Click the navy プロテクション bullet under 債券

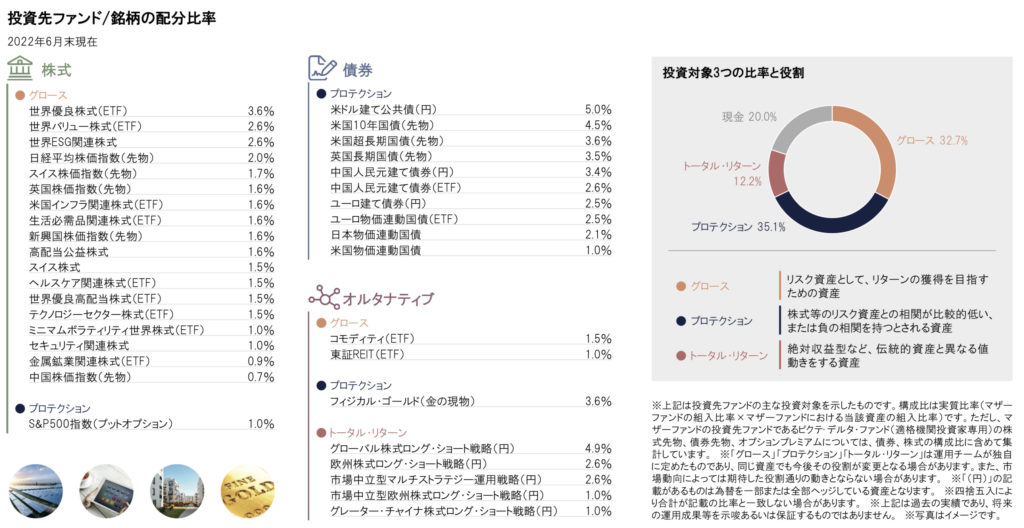pyautogui.click(x=321, y=93)
